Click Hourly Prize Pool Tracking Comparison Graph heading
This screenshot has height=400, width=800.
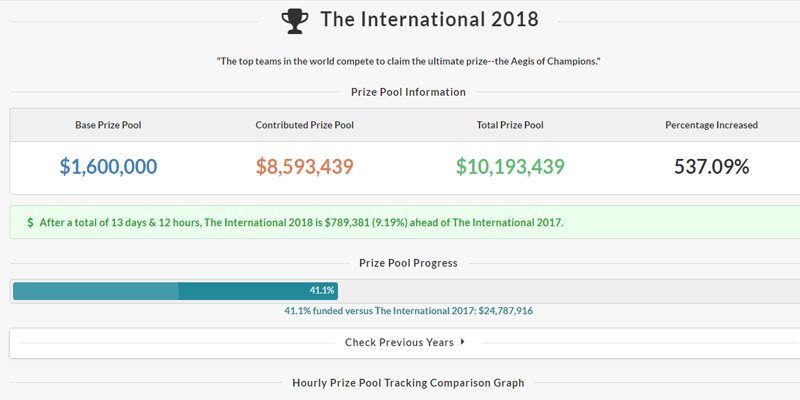tap(408, 383)
